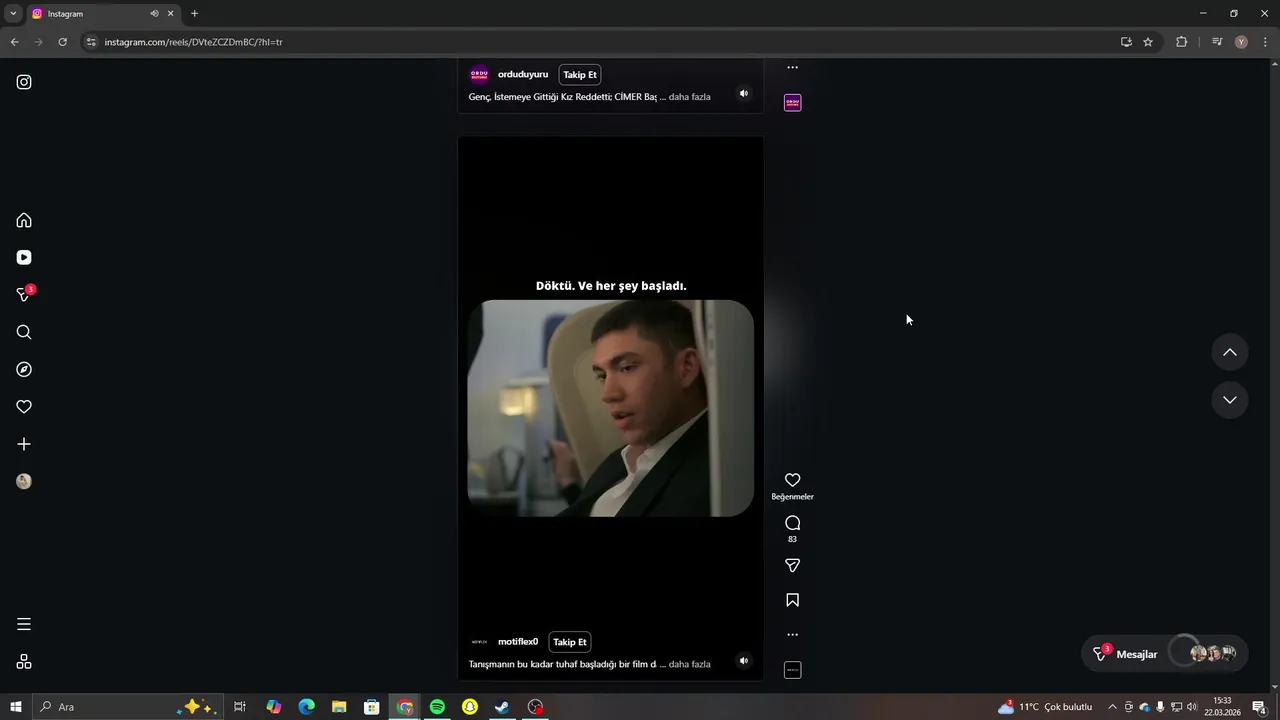Open Notifications heart icon in sidebar
This screenshot has height=720, width=1280.
[x=24, y=407]
